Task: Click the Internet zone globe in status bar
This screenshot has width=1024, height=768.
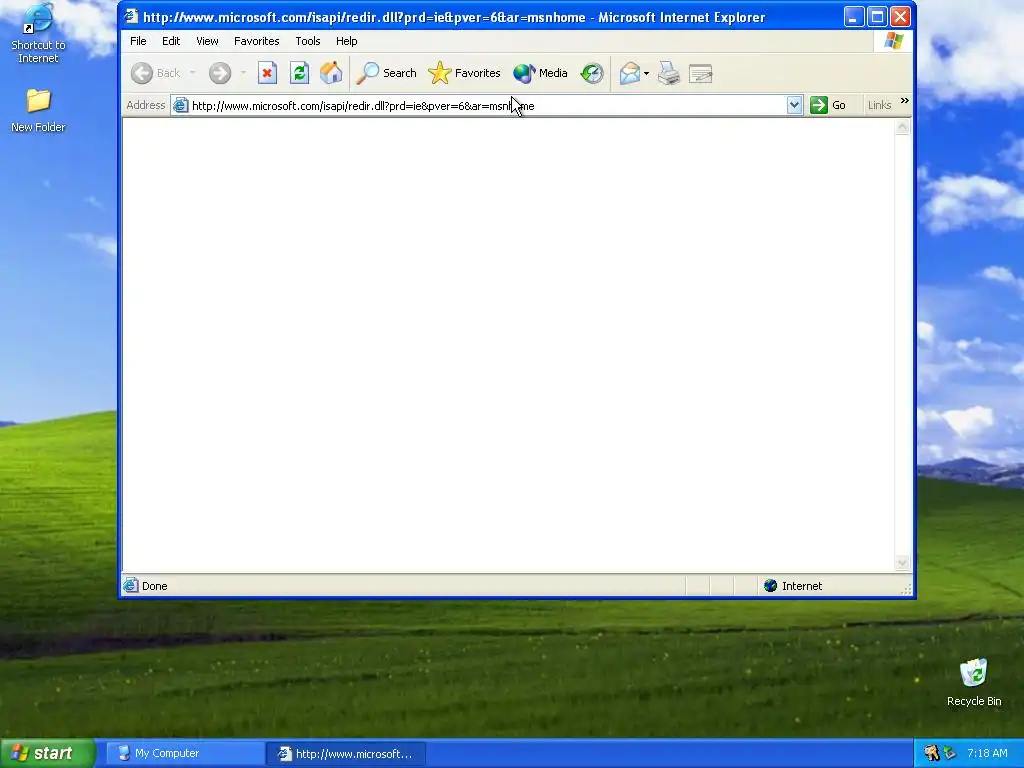Action: click(x=771, y=586)
